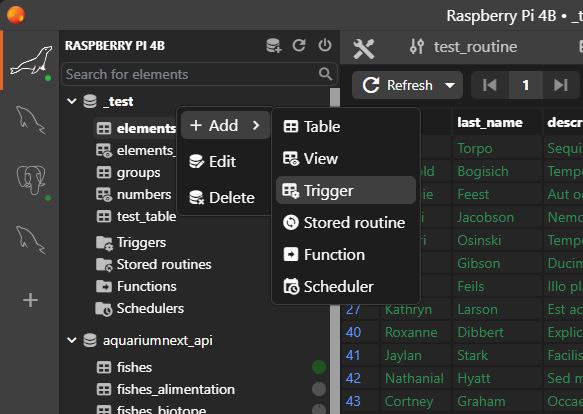Collapse the aquariumnext_api database node
This screenshot has width=583, height=414.
click(71, 340)
